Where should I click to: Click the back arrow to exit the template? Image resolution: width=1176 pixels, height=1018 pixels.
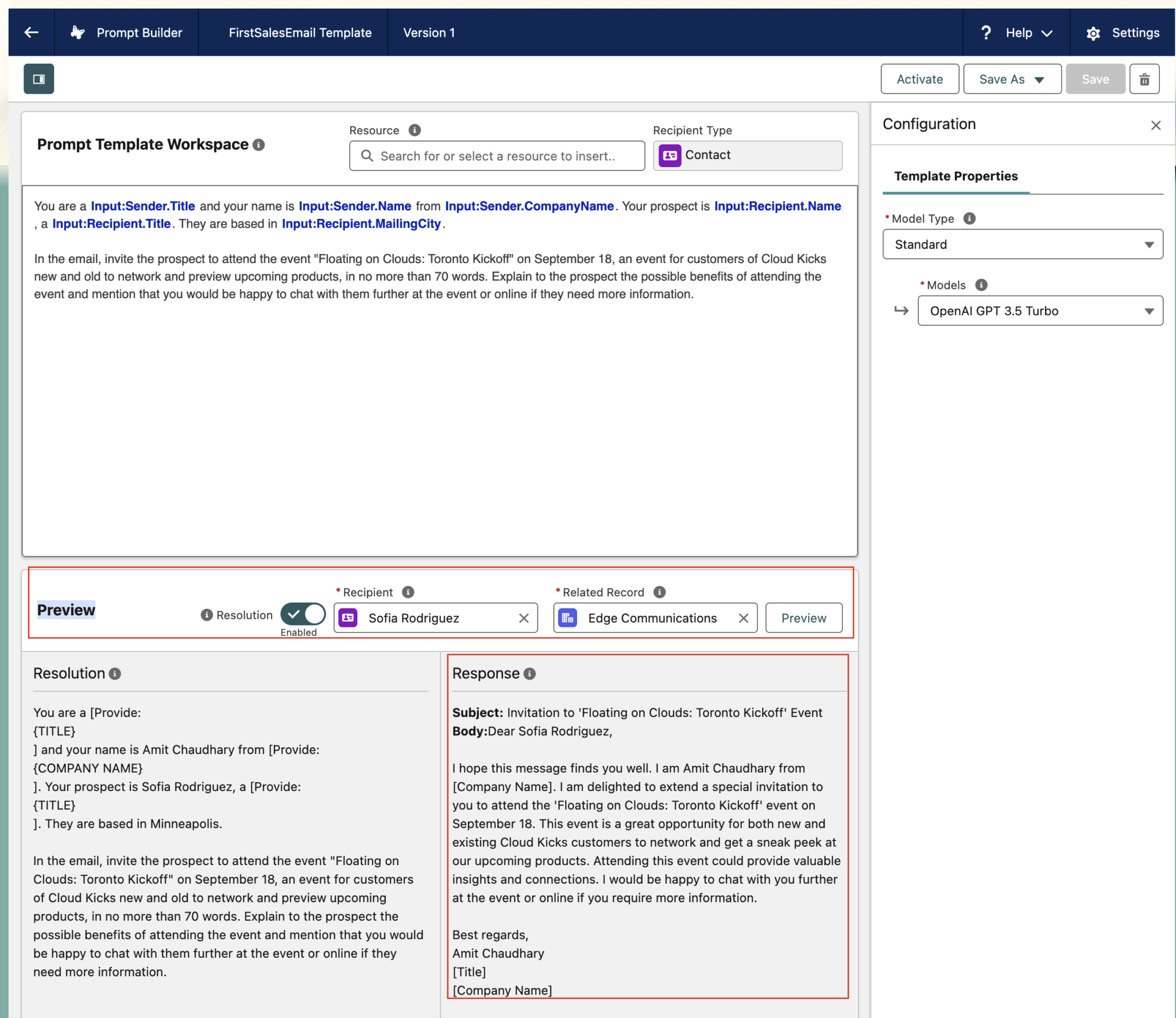point(32,32)
